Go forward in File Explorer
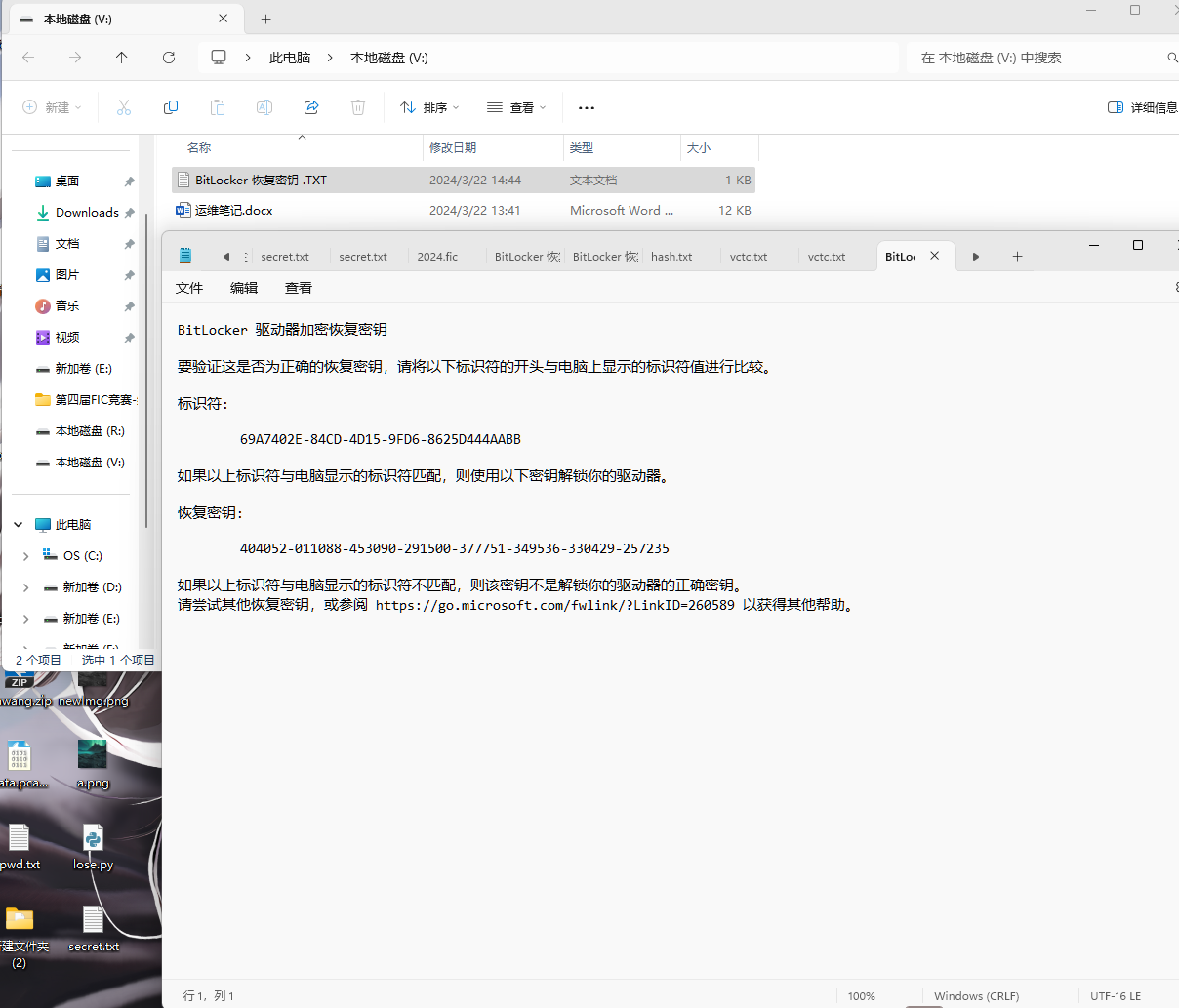 click(x=75, y=58)
